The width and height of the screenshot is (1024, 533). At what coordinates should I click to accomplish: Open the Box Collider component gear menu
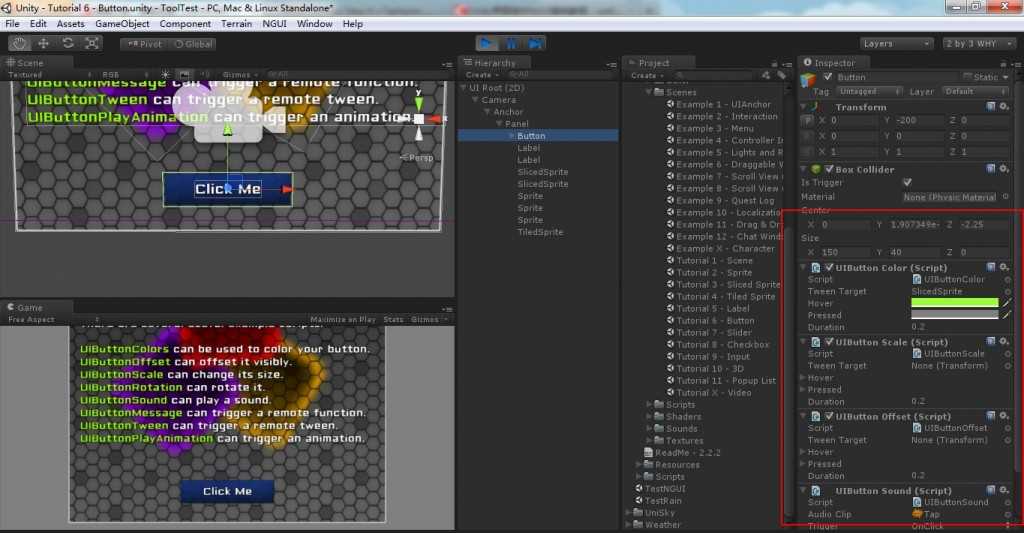click(x=1004, y=169)
